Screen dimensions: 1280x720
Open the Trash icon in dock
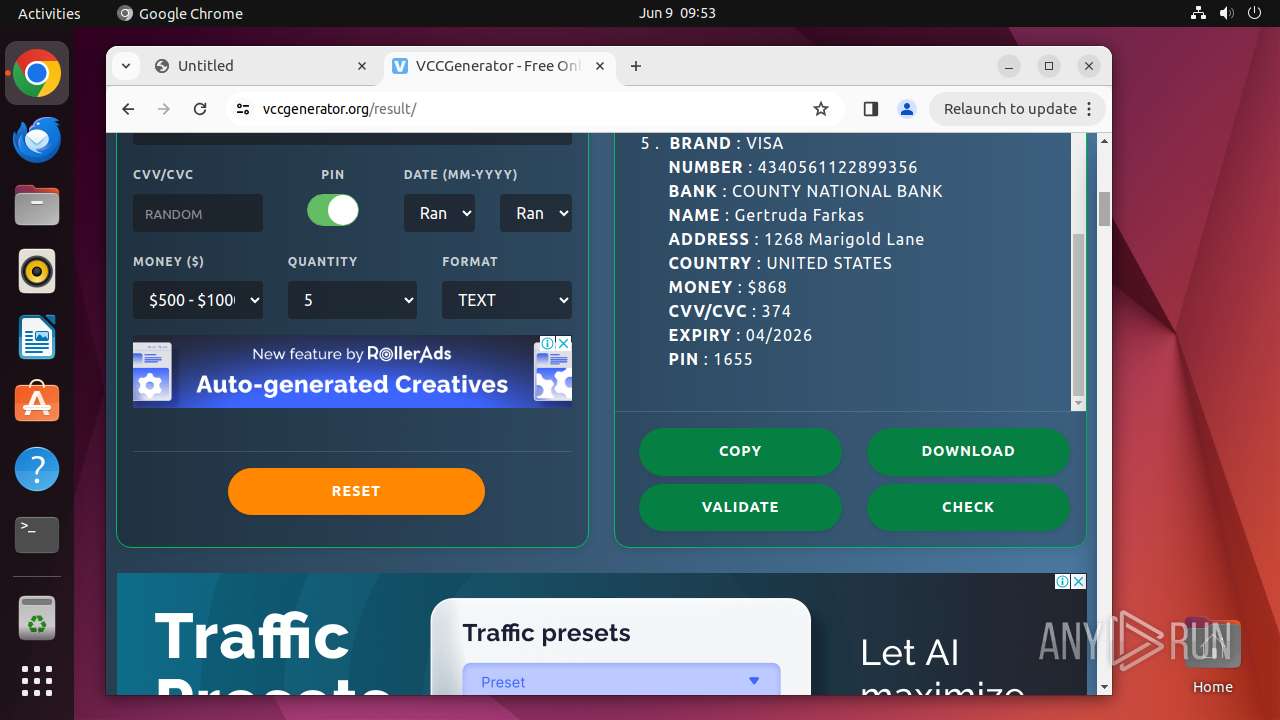pos(37,618)
